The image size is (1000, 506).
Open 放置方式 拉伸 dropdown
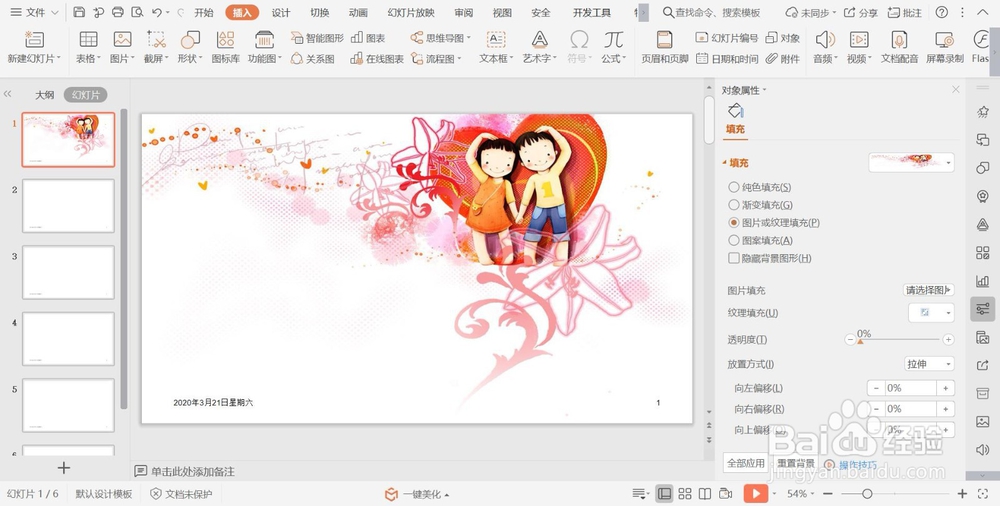(929, 364)
